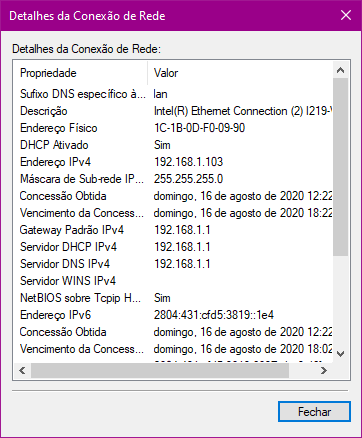Select the DHCP Ativado row
Image resolution: width=362 pixels, height=438 pixels.
[173, 145]
